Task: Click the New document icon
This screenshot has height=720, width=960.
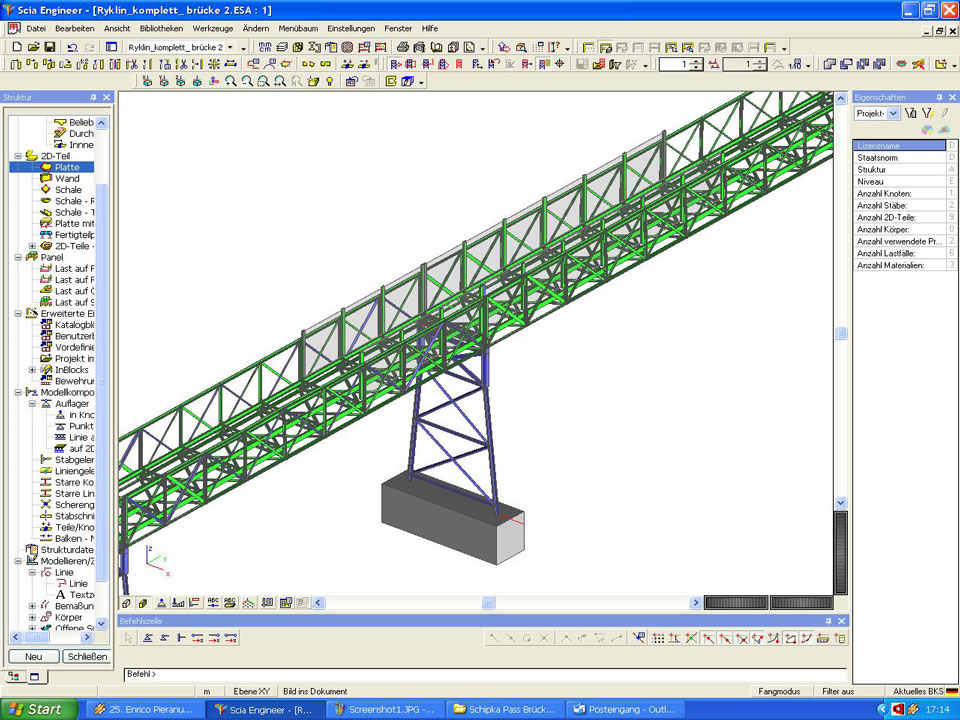Action: [17, 47]
